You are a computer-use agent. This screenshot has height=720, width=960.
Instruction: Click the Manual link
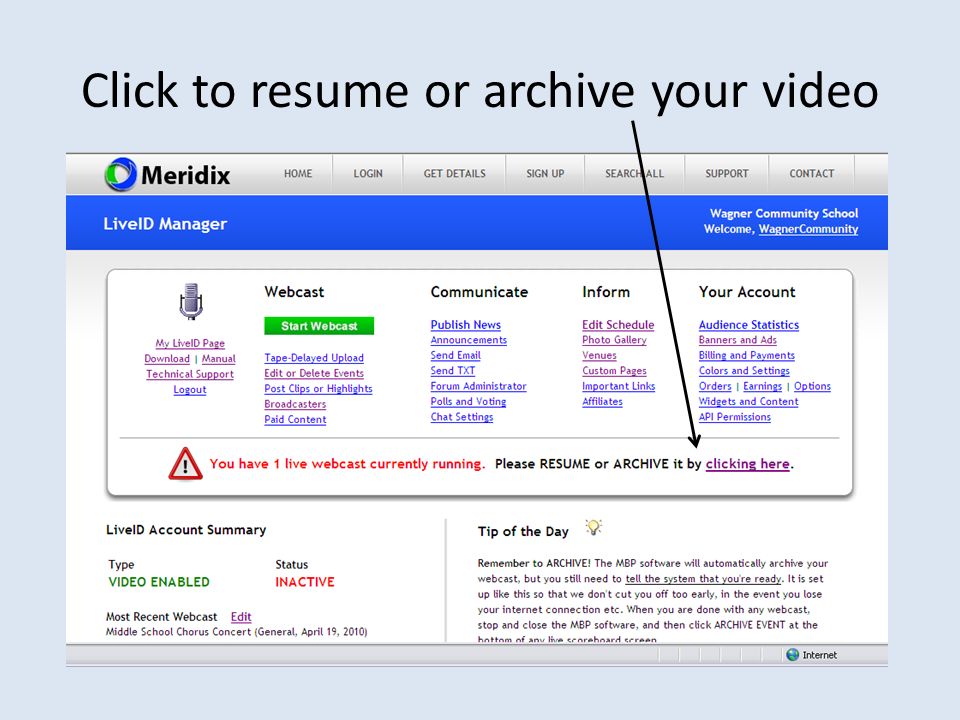[x=219, y=359]
